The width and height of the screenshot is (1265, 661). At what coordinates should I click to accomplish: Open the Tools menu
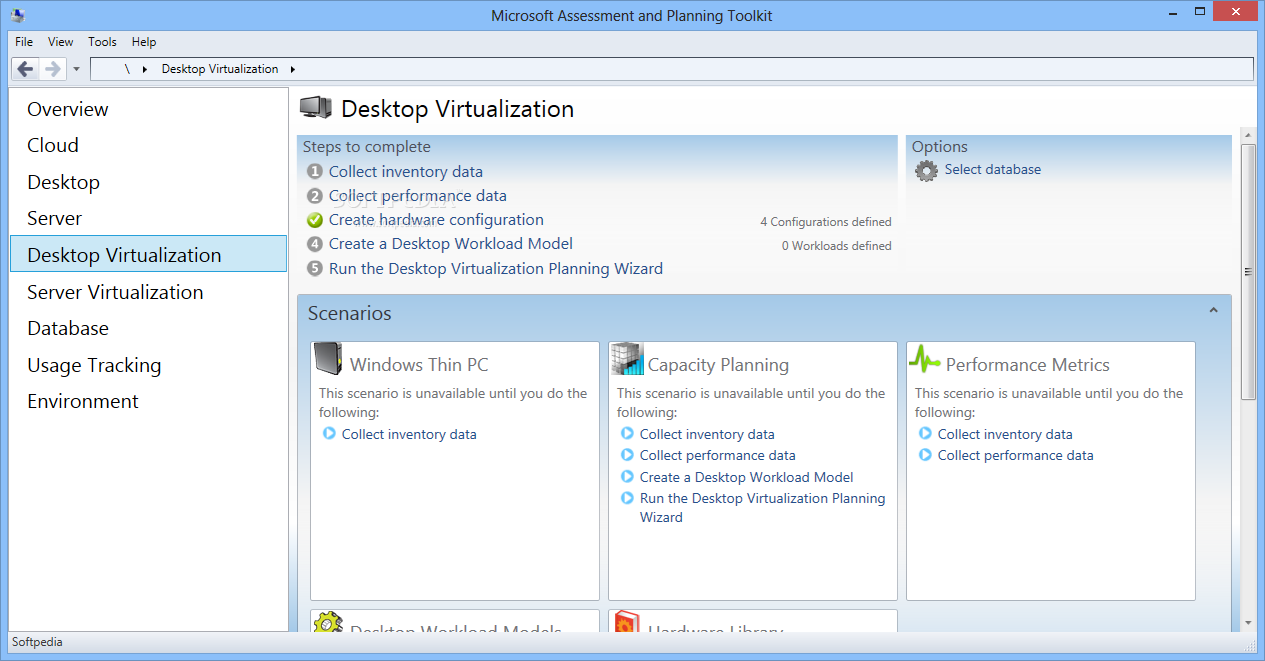(x=102, y=42)
